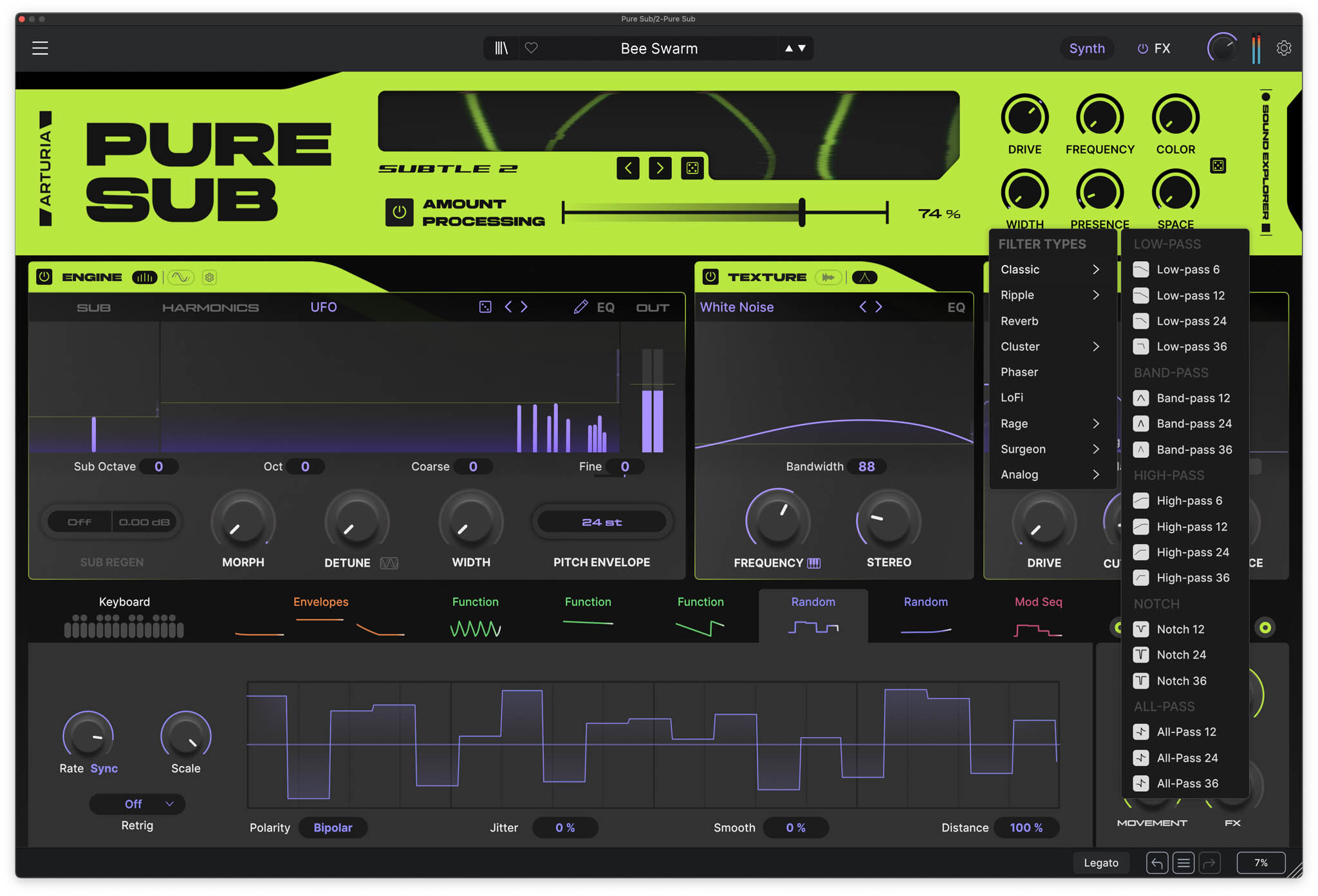Go to previous processing preset arrow
1318x896 pixels.
[x=628, y=168]
